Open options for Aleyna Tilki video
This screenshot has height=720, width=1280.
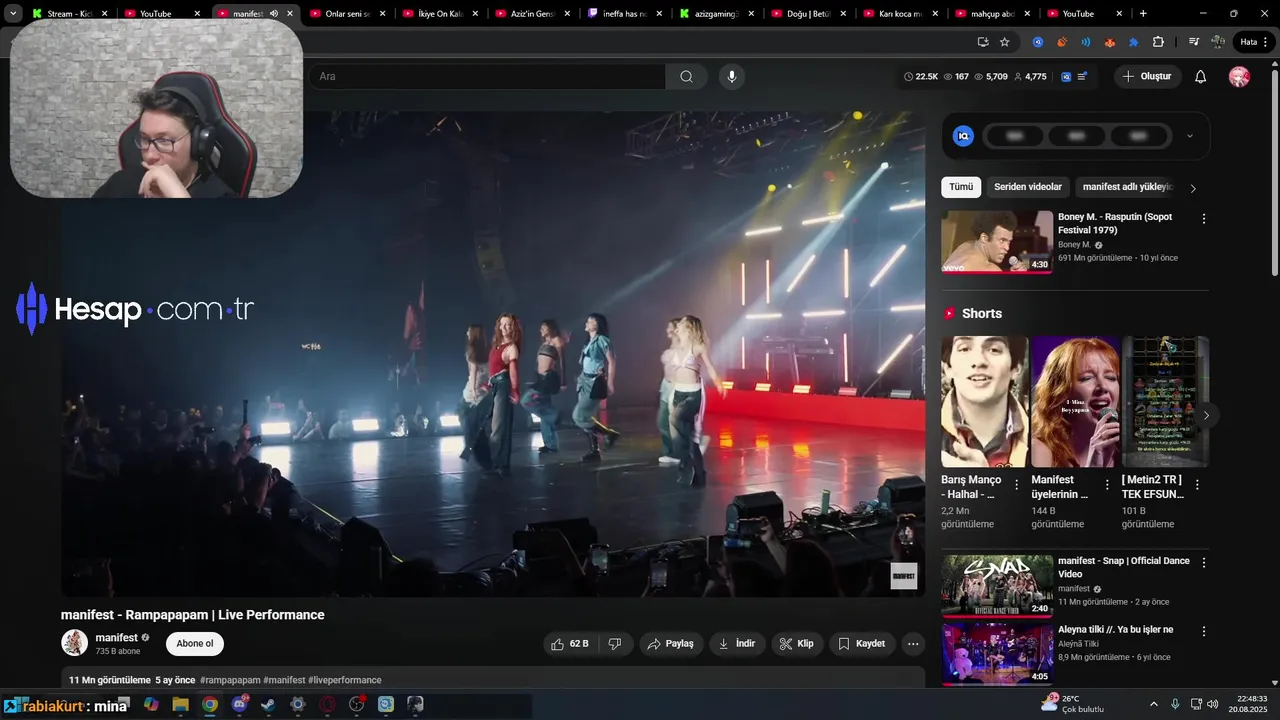tap(1204, 631)
